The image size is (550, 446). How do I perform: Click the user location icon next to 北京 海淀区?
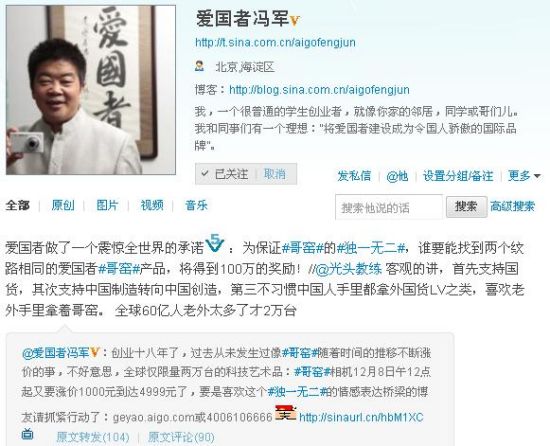tap(199, 66)
